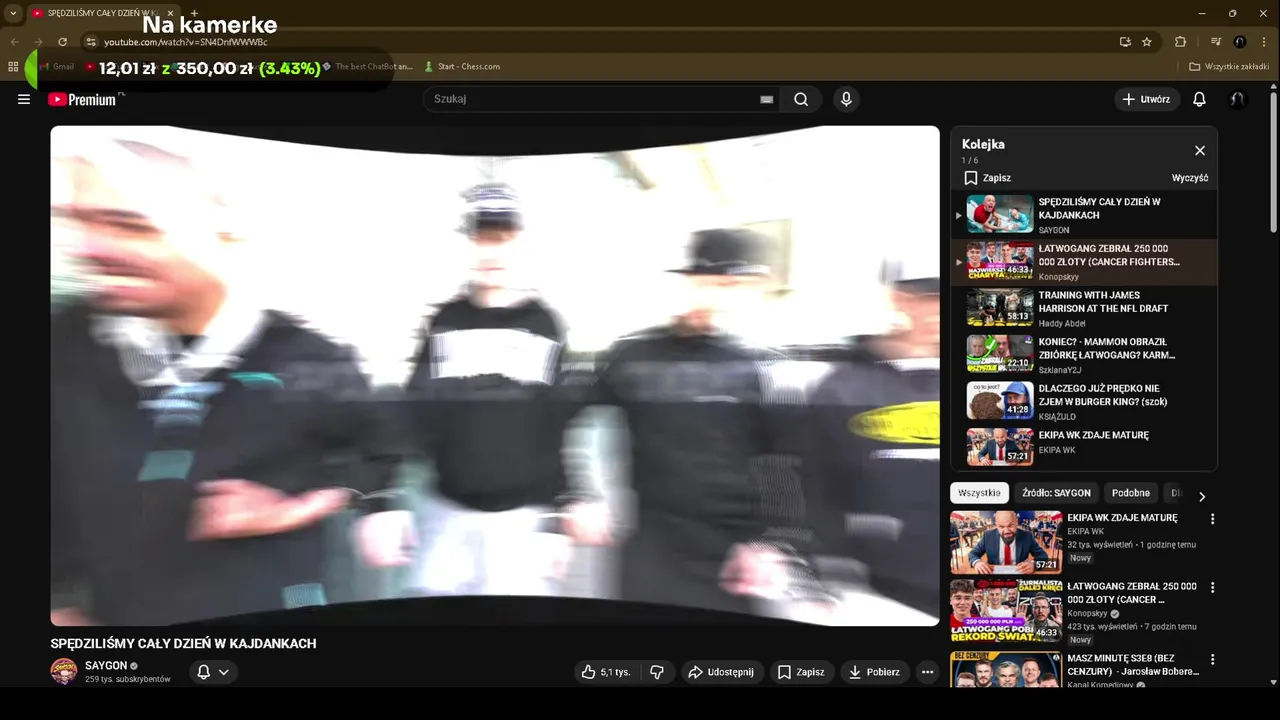Play ŁATWOGANG ZEBRAŁ queue item by Konopskyy
The image size is (1280, 720).
(1084, 262)
